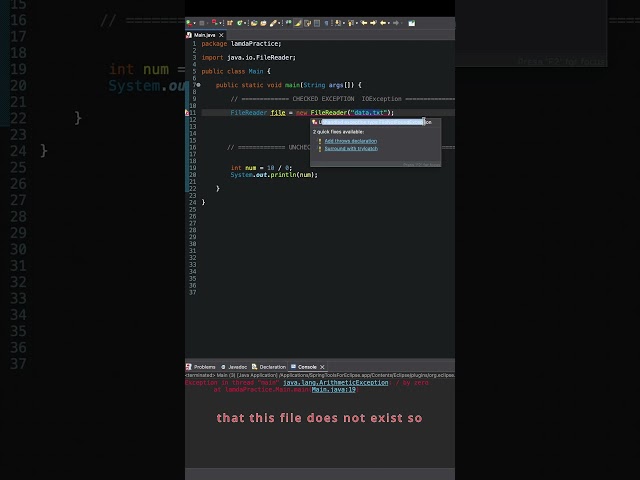Click the "2 quick fixes available:" text
The height and width of the screenshot is (480, 640).
tap(338, 132)
